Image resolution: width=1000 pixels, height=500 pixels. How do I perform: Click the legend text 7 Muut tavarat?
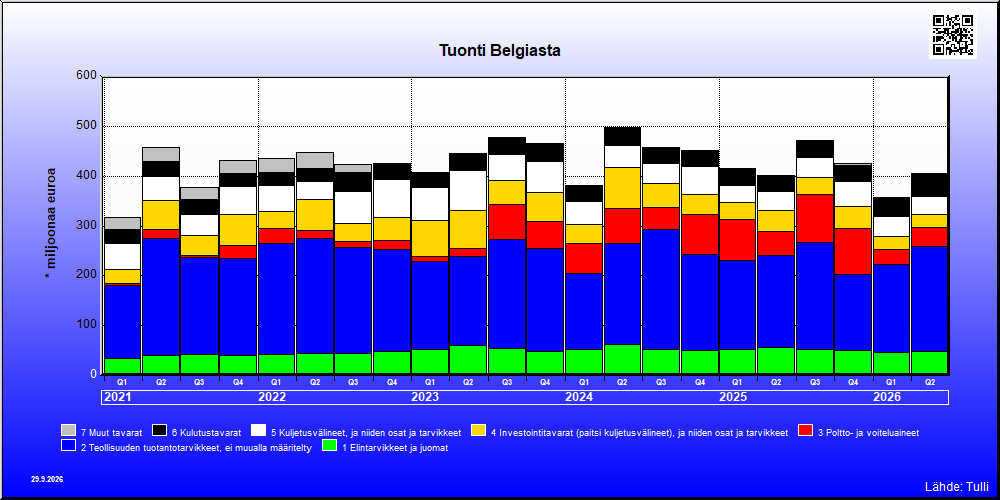[112, 432]
